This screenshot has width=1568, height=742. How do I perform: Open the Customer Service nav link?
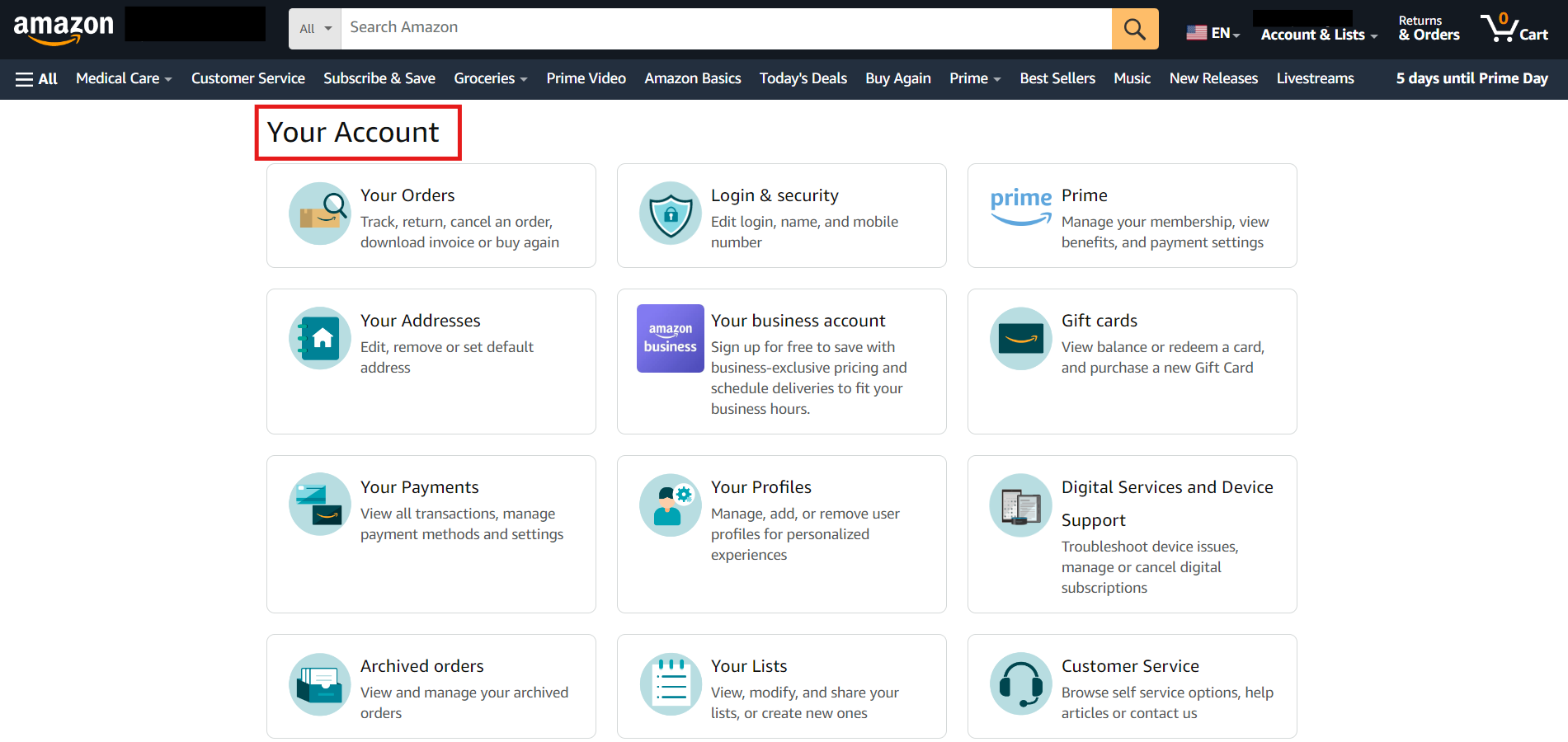coord(248,78)
